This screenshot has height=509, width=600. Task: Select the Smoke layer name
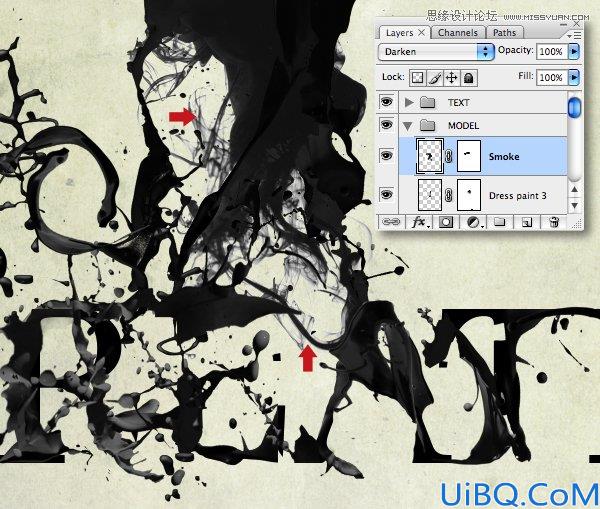[x=504, y=157]
